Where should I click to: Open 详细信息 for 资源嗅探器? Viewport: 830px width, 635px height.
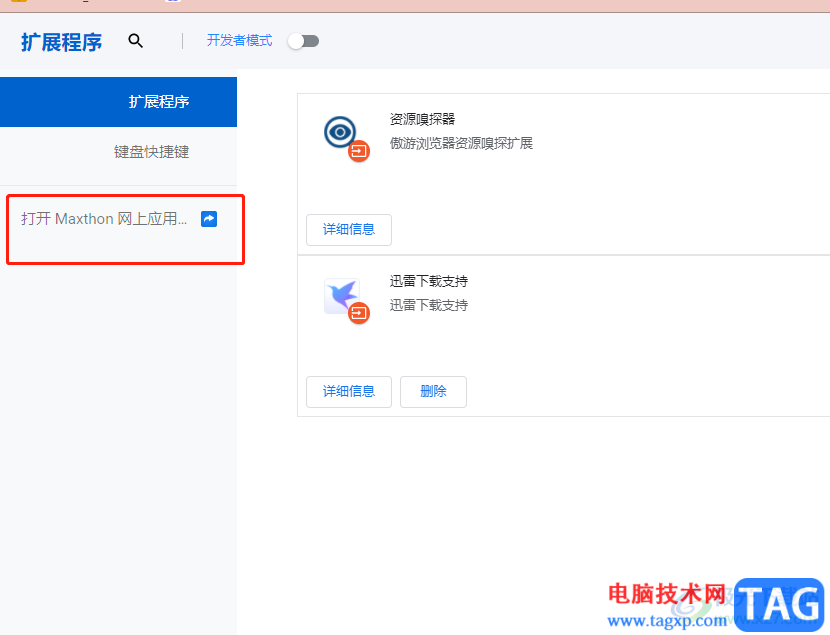click(349, 230)
